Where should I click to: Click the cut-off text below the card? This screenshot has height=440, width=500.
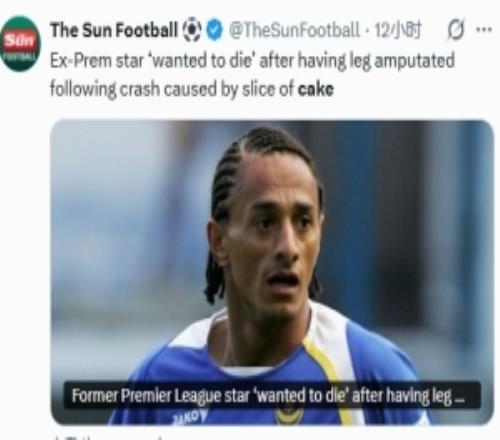[x=110, y=437]
